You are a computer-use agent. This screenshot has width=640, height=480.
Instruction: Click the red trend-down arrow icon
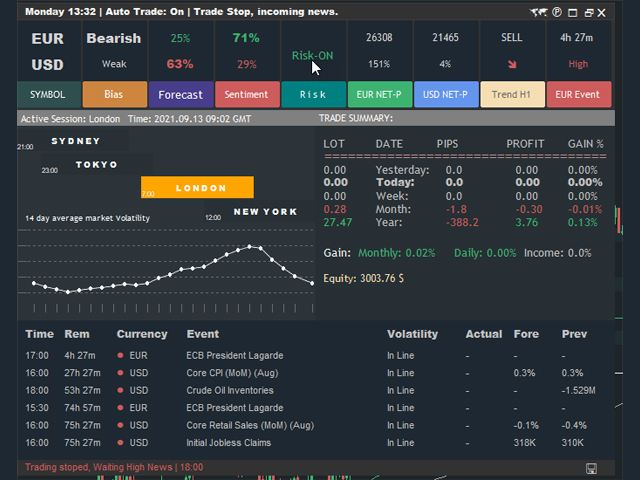click(512, 64)
